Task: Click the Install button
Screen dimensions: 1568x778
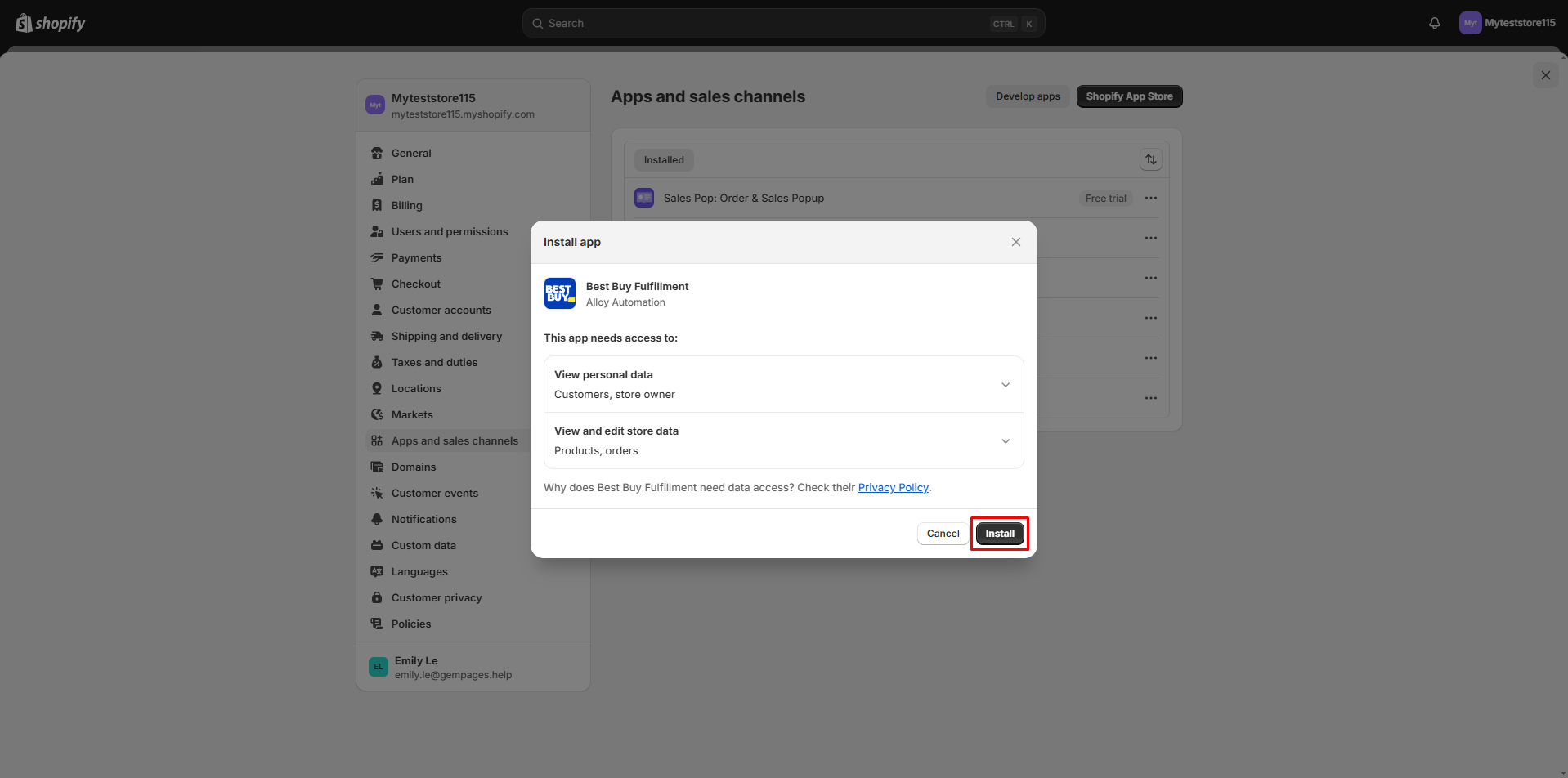Action: coord(999,534)
